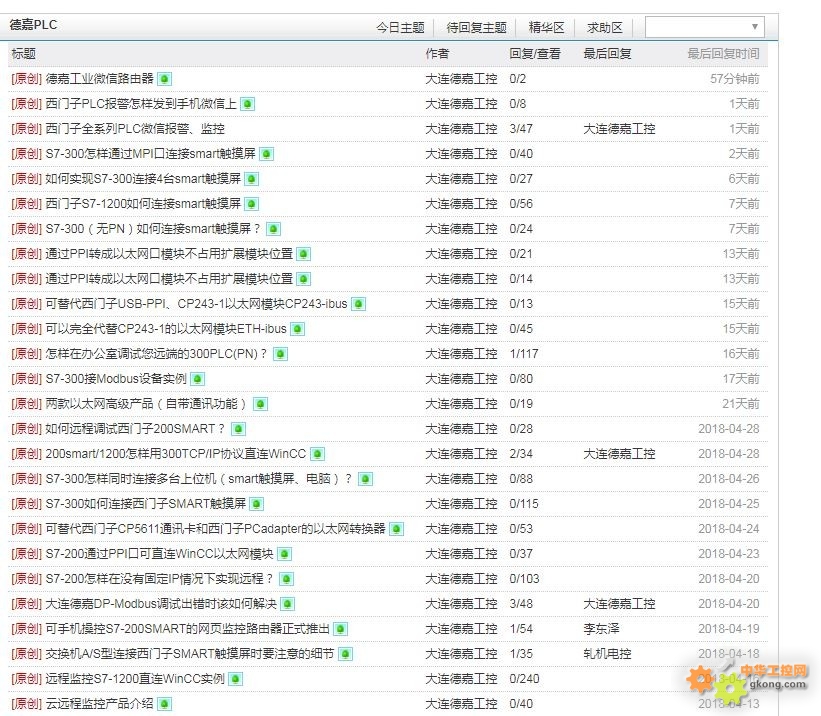Open the thread "德嘉工业微信路由器"
The width and height of the screenshot is (821, 716).
(x=99, y=79)
